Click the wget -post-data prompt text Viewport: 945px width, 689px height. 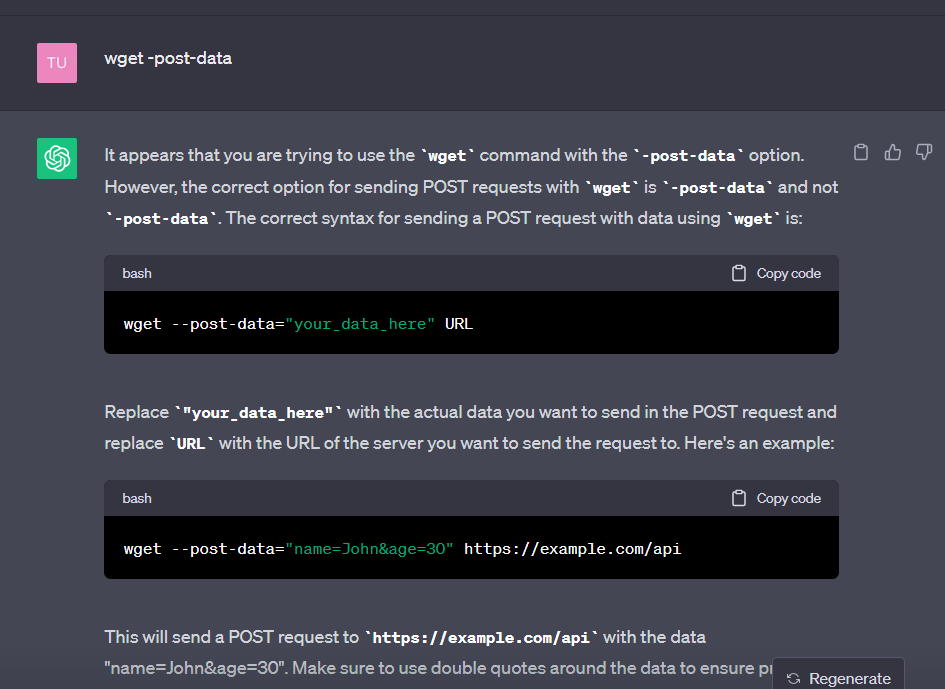(x=168, y=58)
